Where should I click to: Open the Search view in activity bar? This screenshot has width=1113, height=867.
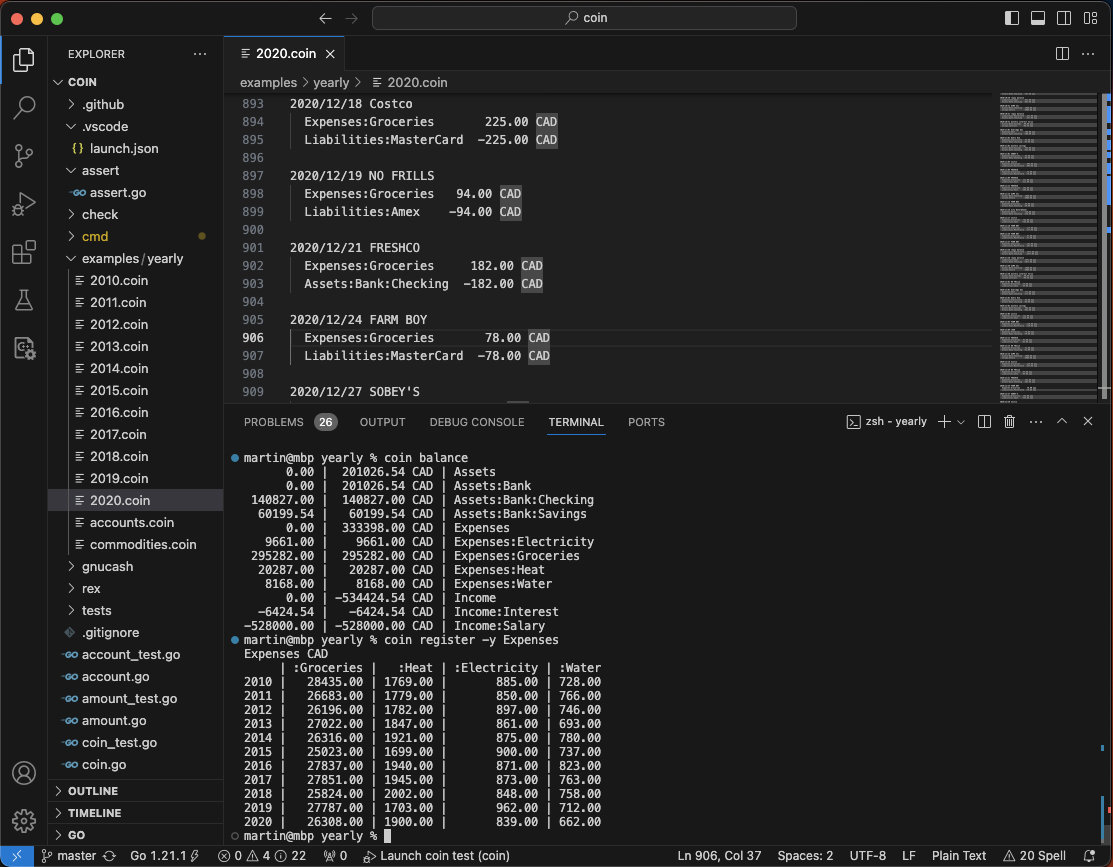[x=24, y=108]
